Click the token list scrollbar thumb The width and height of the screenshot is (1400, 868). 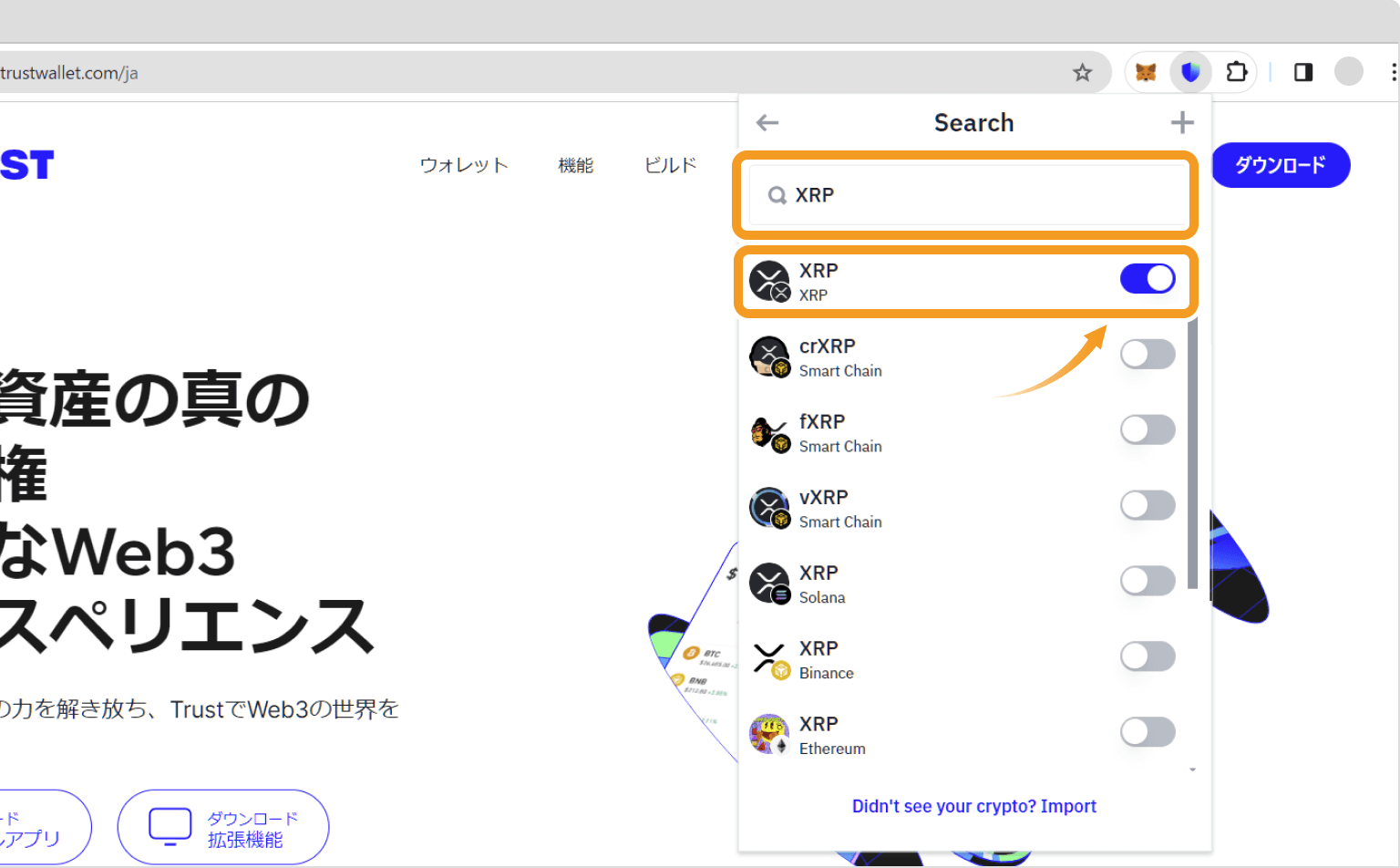tap(1193, 454)
